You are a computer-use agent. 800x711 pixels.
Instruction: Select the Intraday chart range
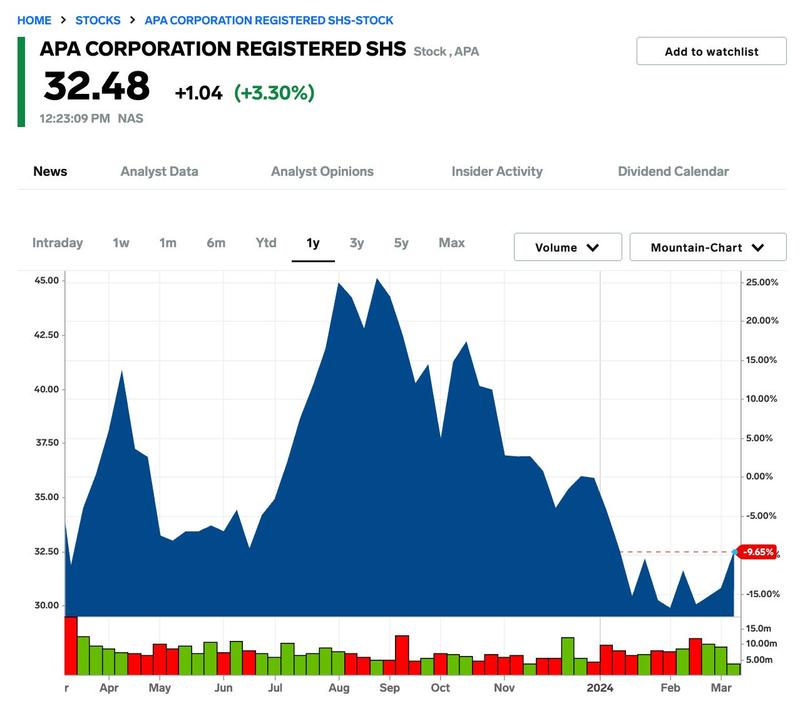[x=58, y=243]
